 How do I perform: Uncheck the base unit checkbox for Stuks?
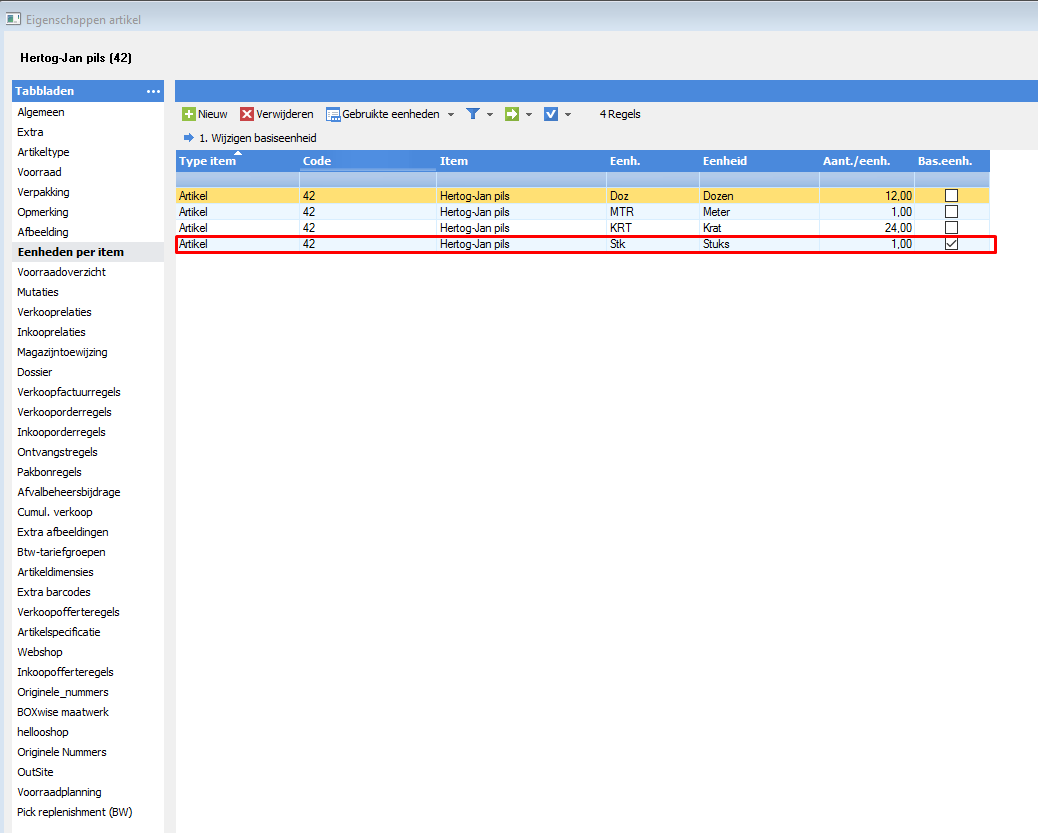coord(951,244)
